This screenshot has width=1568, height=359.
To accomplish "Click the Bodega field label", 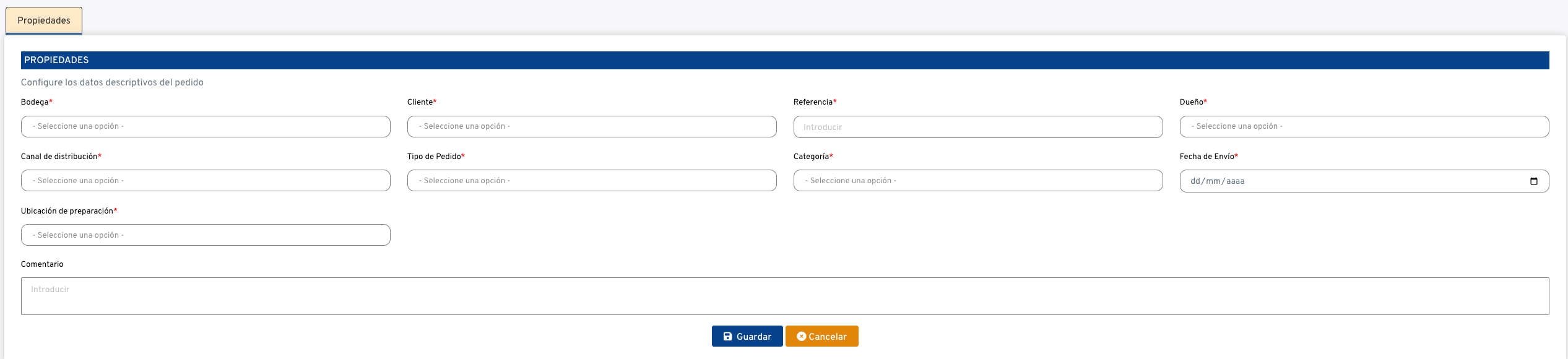I will point(35,102).
